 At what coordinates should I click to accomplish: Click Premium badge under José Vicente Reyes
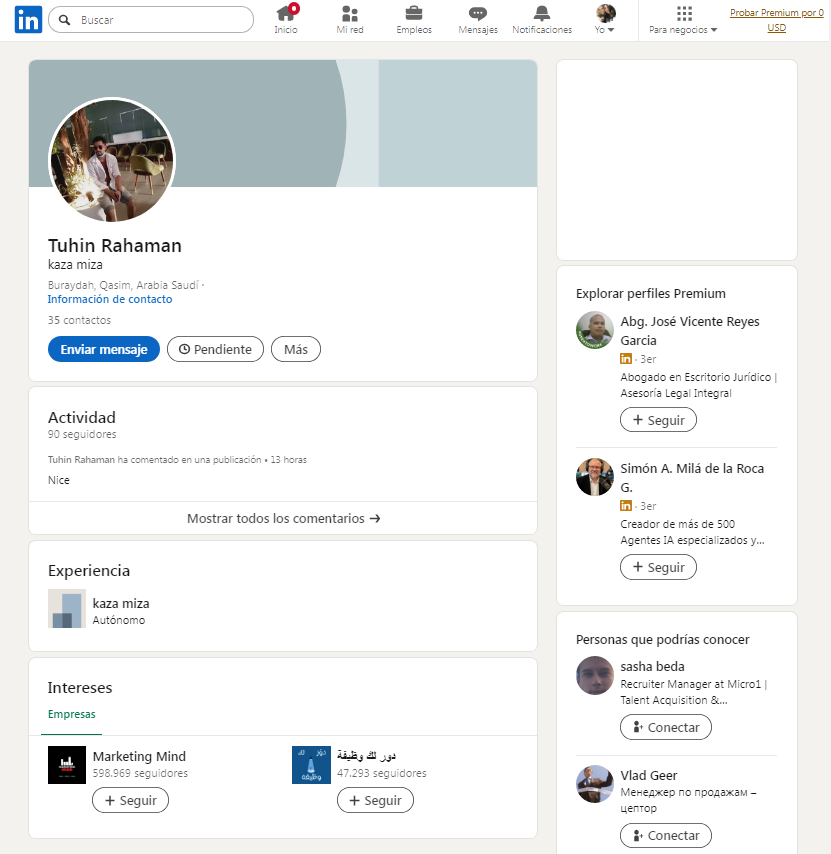(626, 358)
